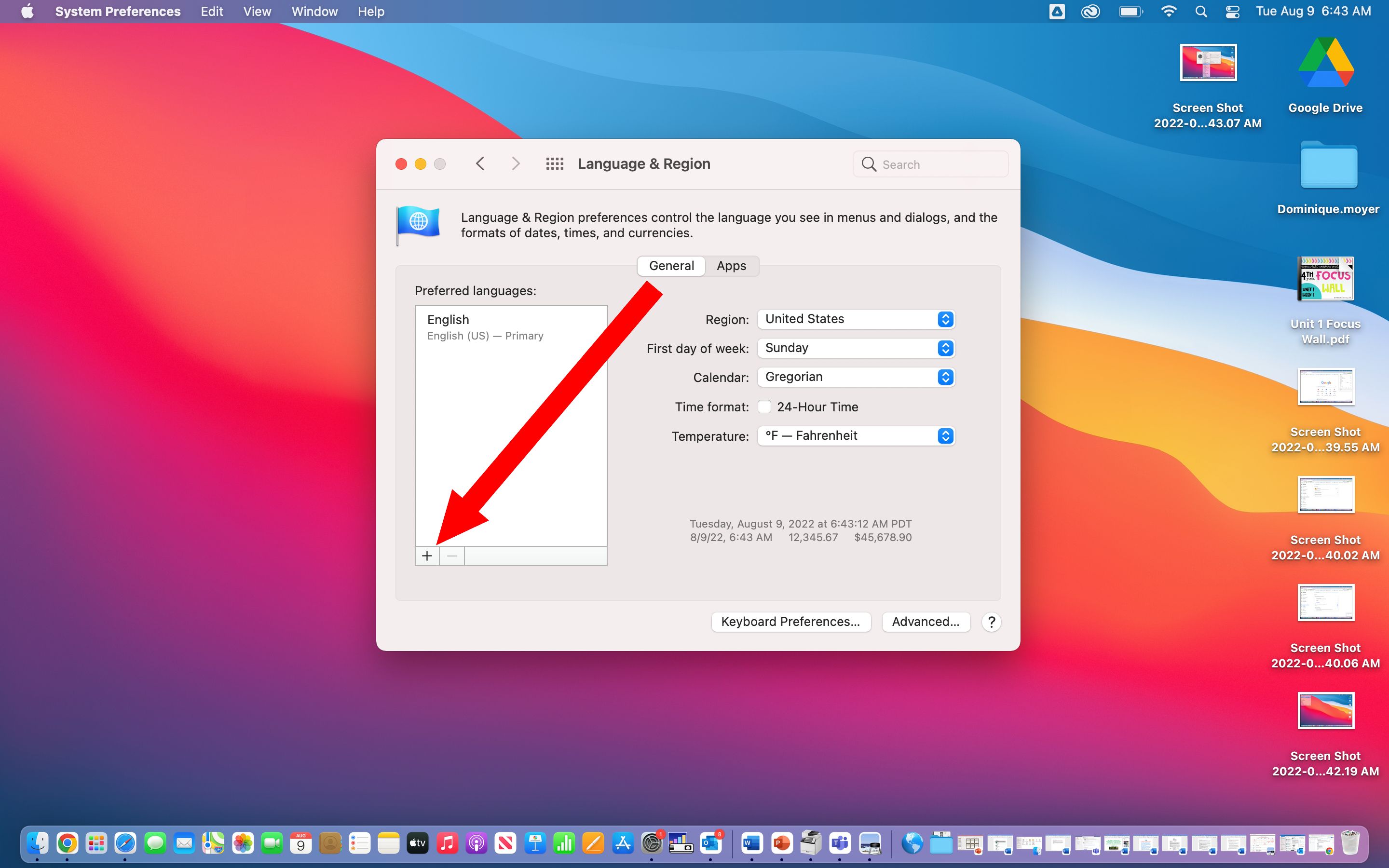Click Add language plus button
This screenshot has width=1389, height=868.
pos(426,555)
